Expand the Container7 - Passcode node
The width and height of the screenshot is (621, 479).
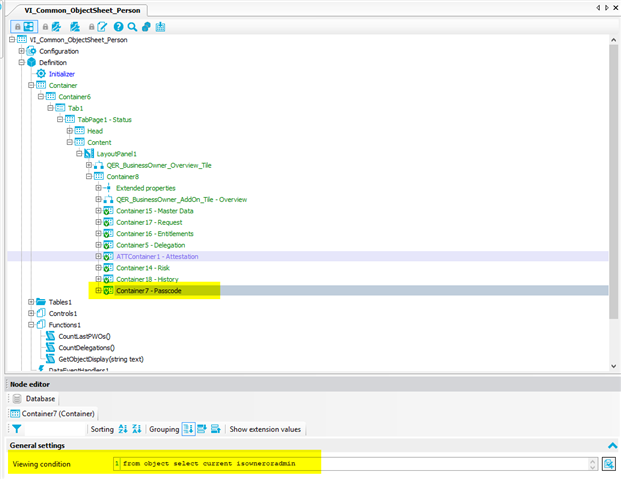98,290
